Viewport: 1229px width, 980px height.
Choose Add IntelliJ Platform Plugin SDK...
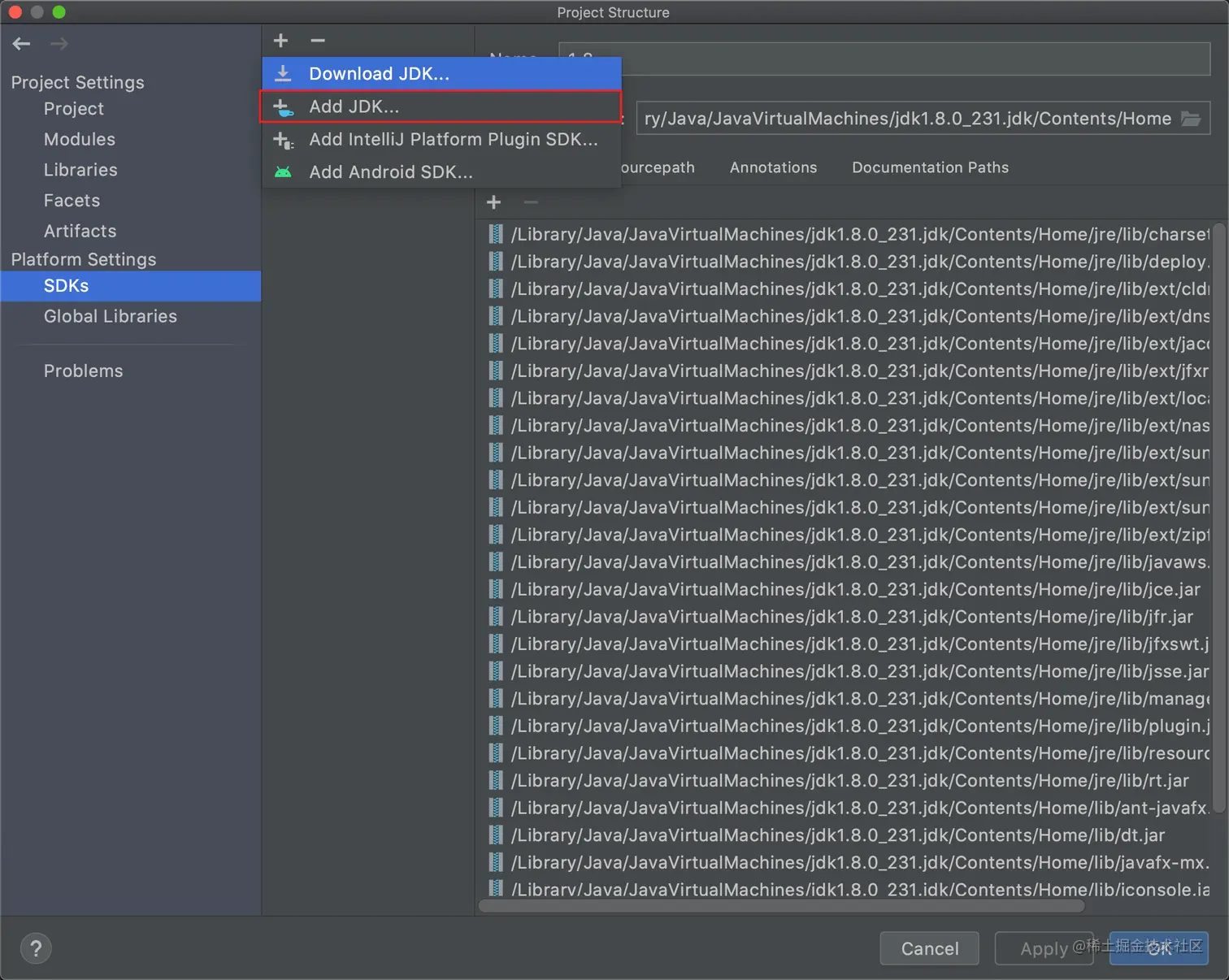tap(441, 140)
